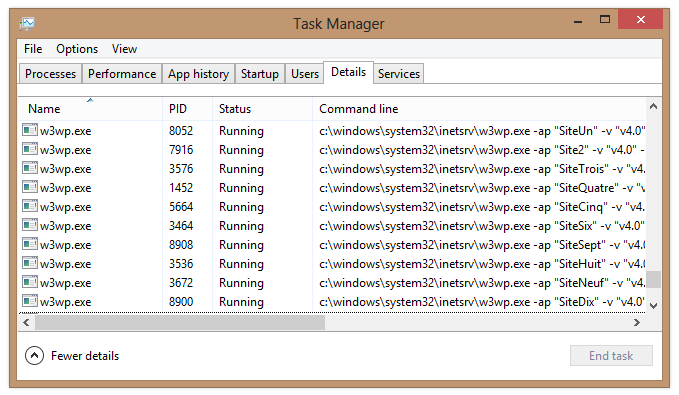Viewport: 679px width, 395px height.
Task: Select PID value 3576
Action: (x=181, y=169)
